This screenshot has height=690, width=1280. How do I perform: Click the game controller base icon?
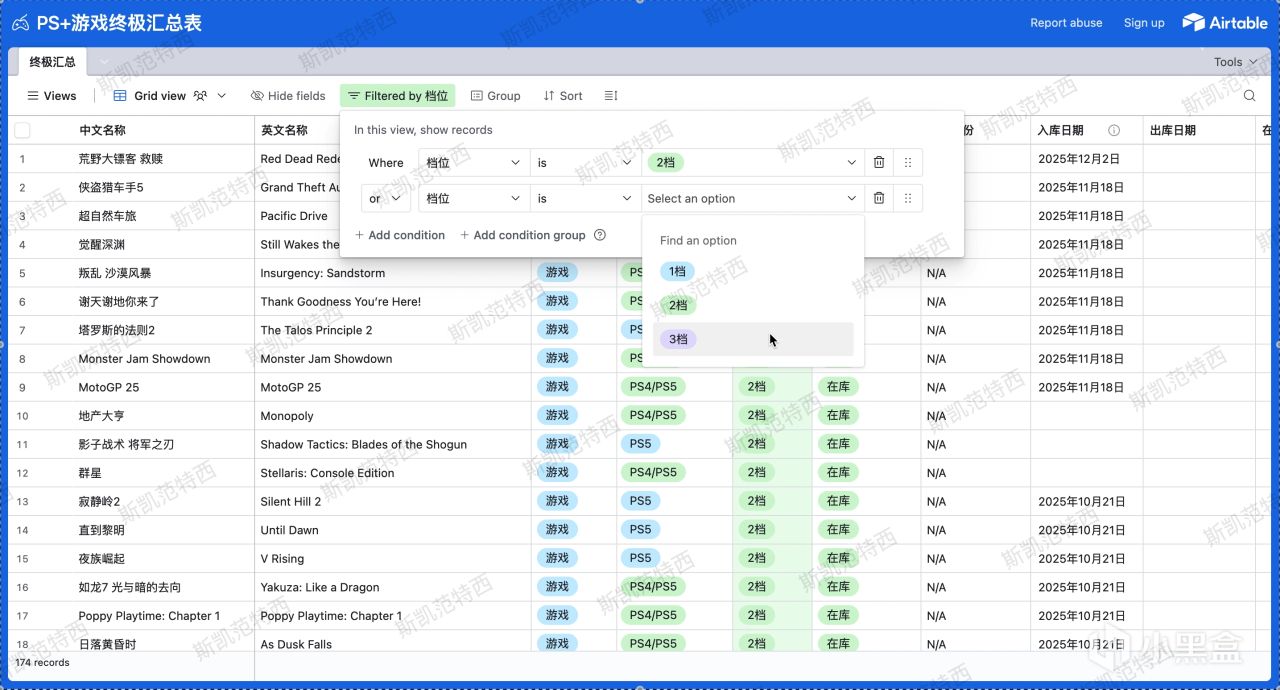tap(20, 23)
